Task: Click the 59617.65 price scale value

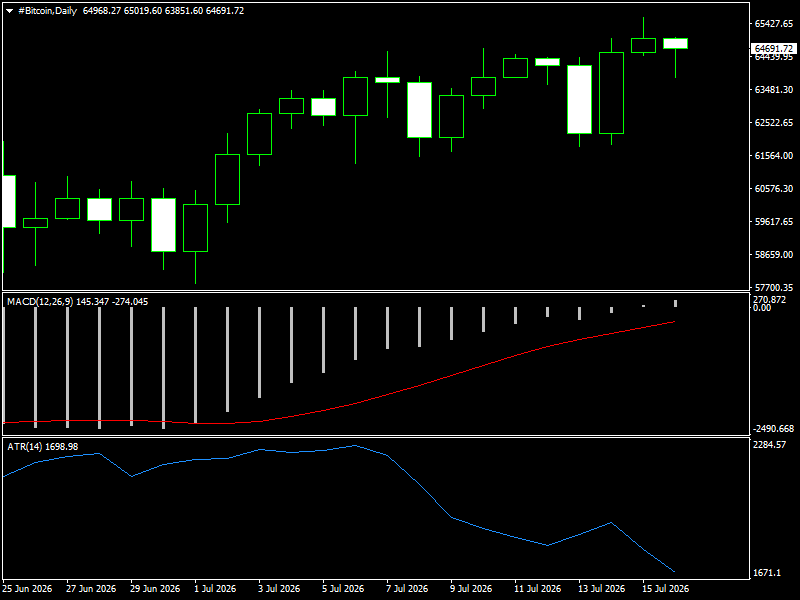Action: coord(773,221)
